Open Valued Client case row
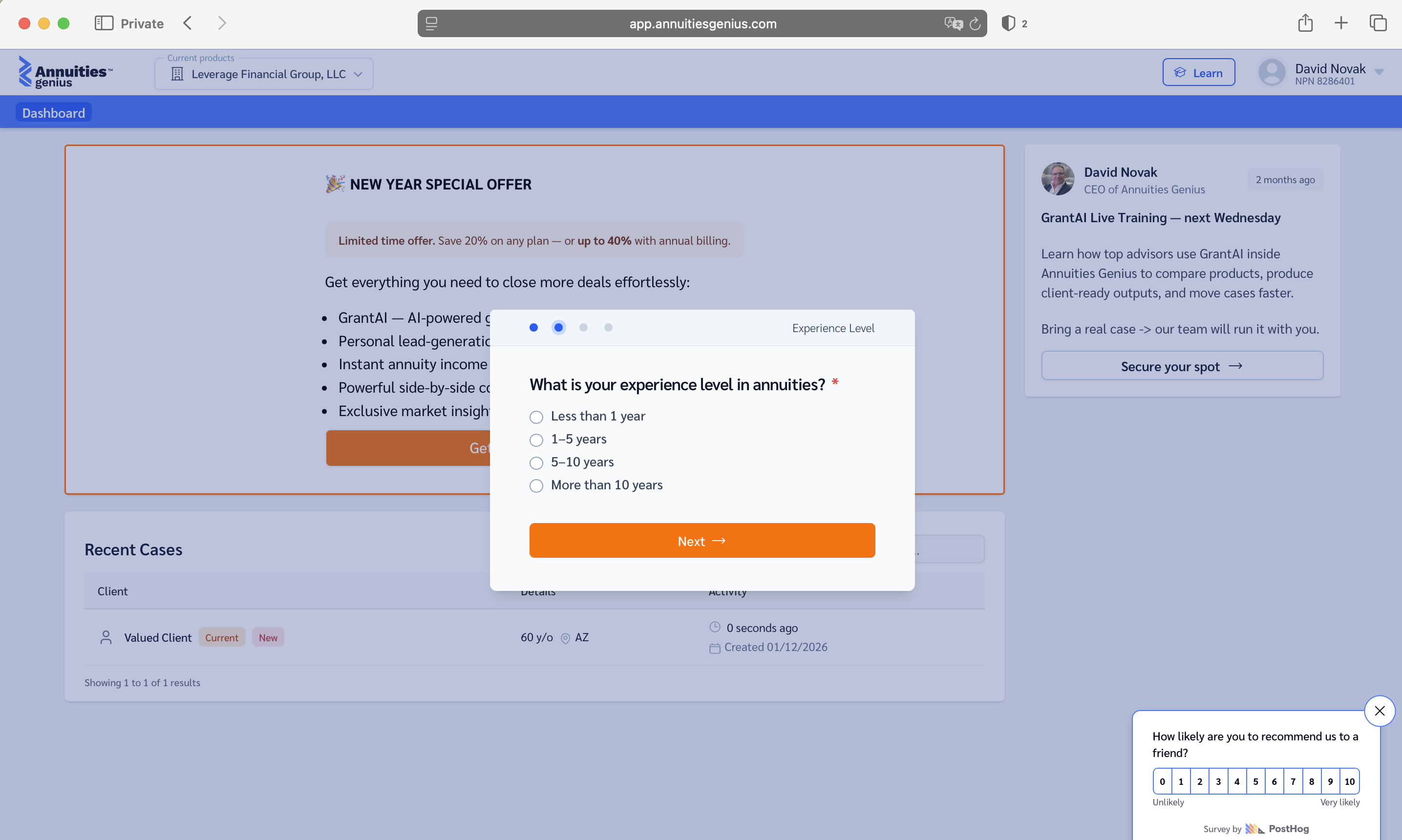This screenshot has width=1402, height=840. click(x=158, y=637)
